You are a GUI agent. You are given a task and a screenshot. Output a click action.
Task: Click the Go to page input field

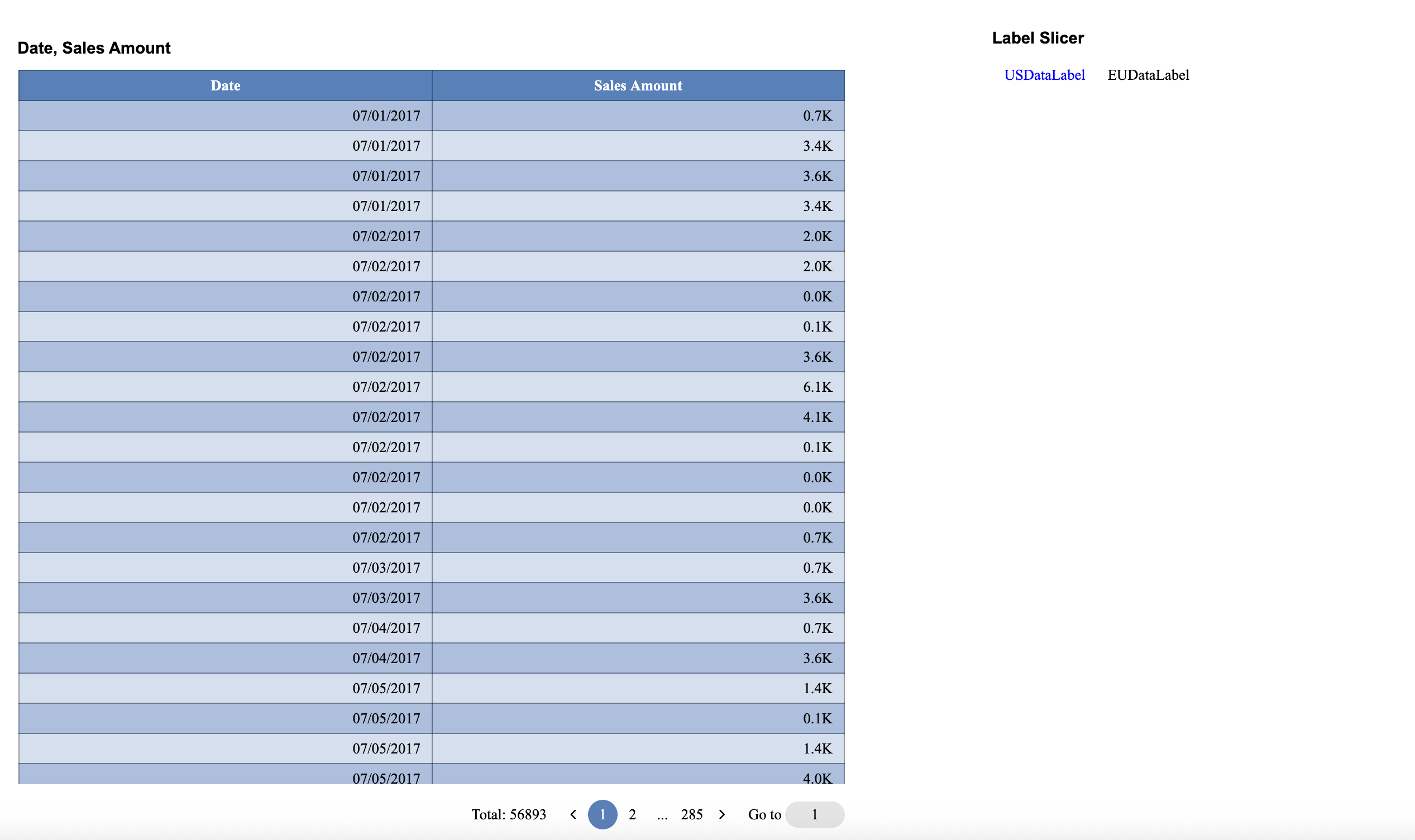click(x=814, y=814)
